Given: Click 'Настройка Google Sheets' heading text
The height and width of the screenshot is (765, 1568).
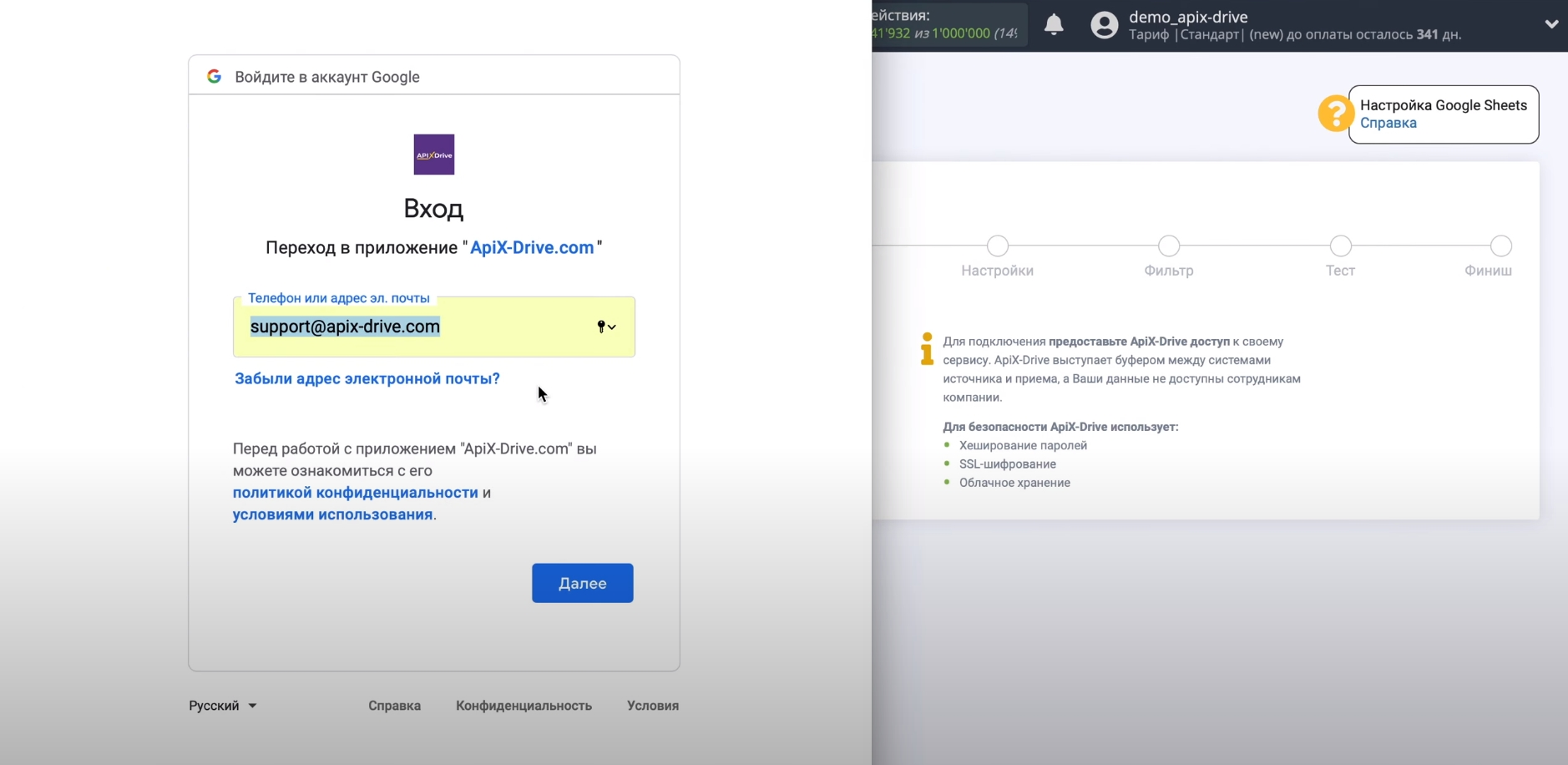Looking at the screenshot, I should click(1444, 105).
